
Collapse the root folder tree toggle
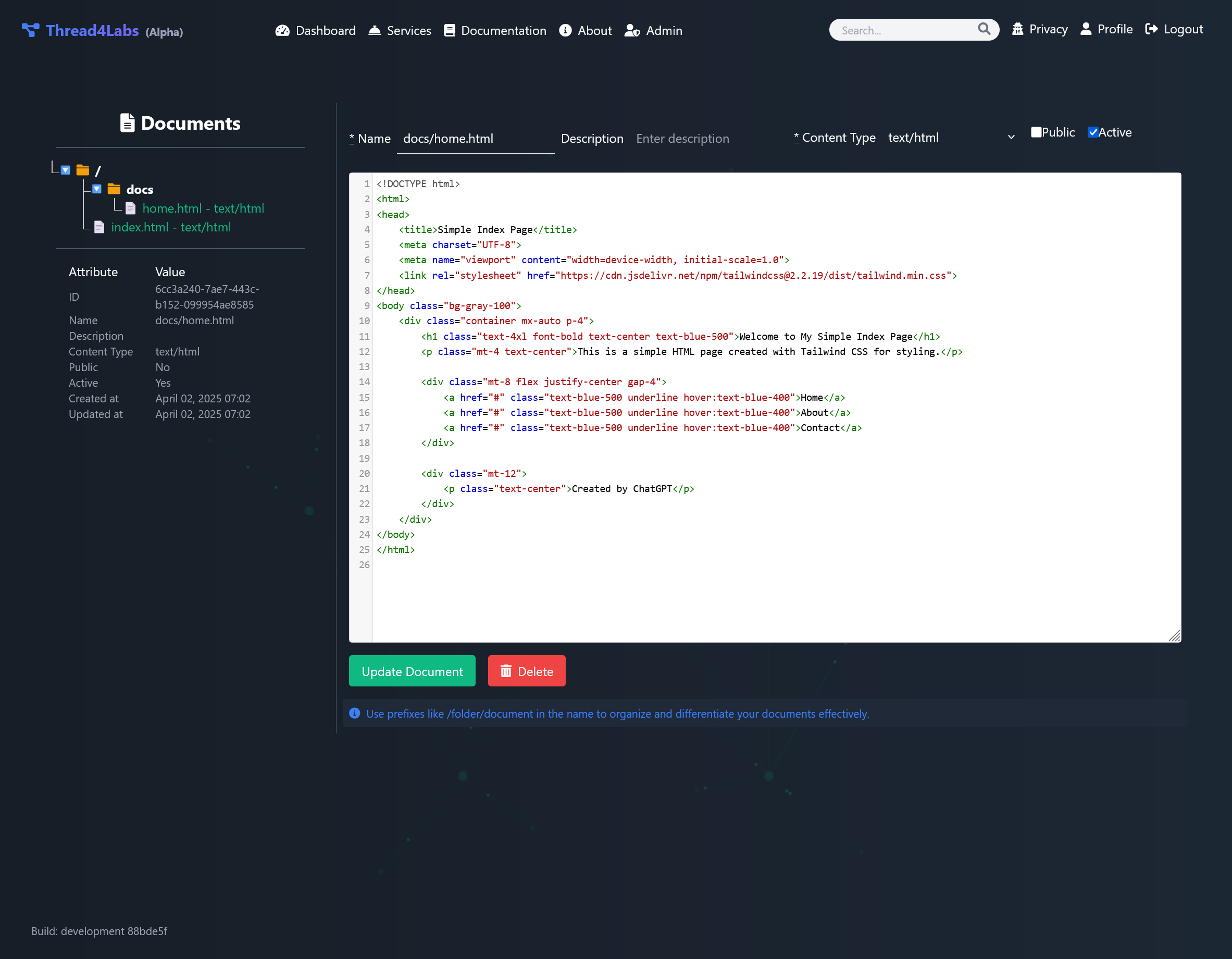(x=66, y=170)
